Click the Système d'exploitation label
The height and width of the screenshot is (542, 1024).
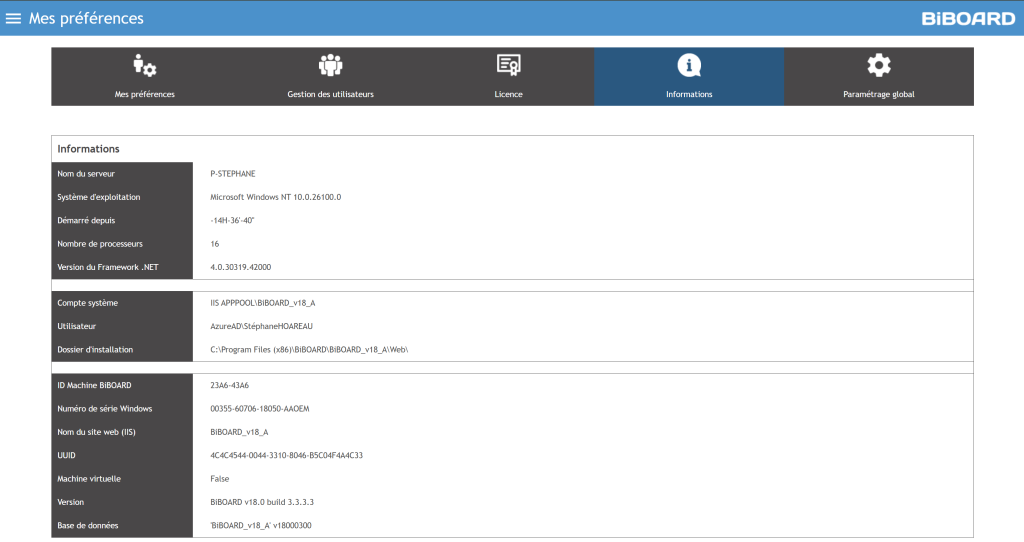pyautogui.click(x=99, y=197)
